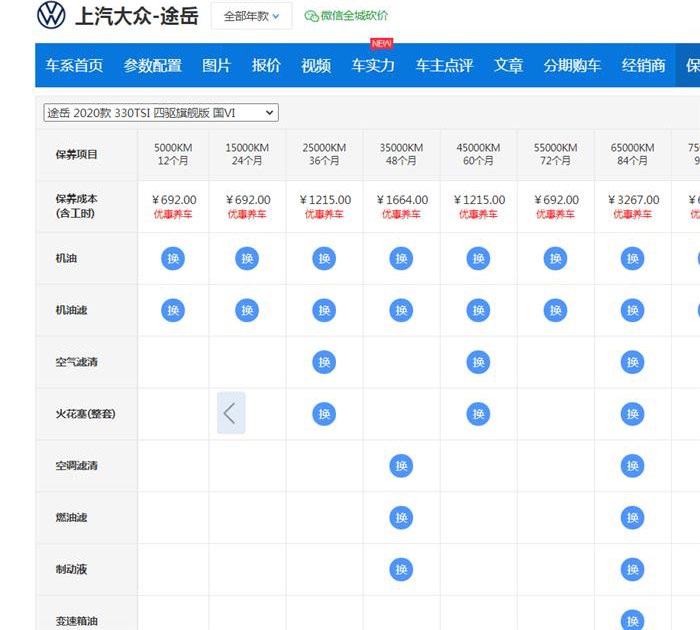Click 机油滤 换 icon at 25000KM
The image size is (700, 630).
point(324,310)
